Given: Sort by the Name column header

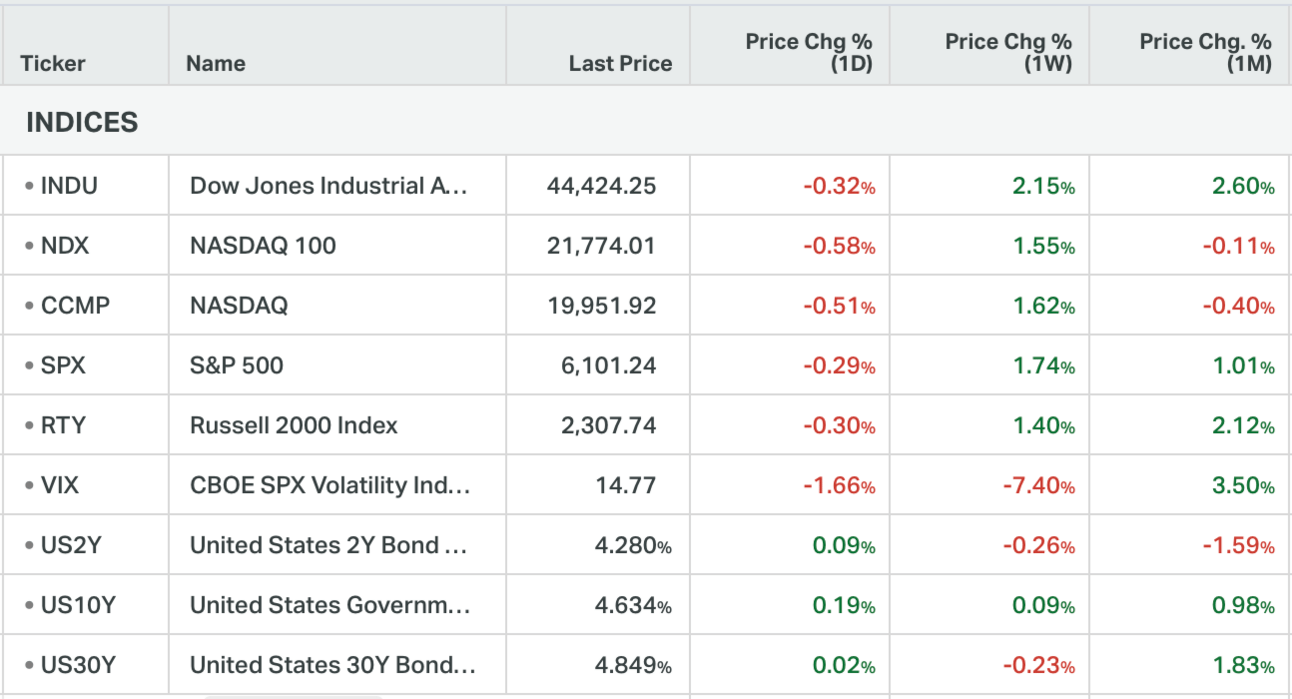Looking at the screenshot, I should click(216, 64).
